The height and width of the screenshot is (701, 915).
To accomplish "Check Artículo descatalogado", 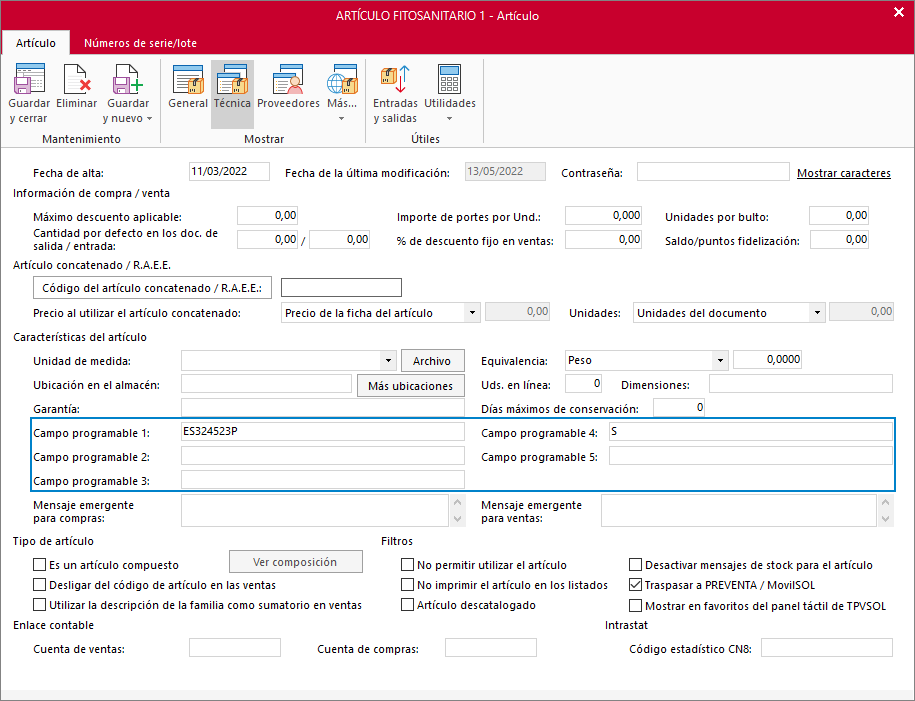I will [x=407, y=605].
